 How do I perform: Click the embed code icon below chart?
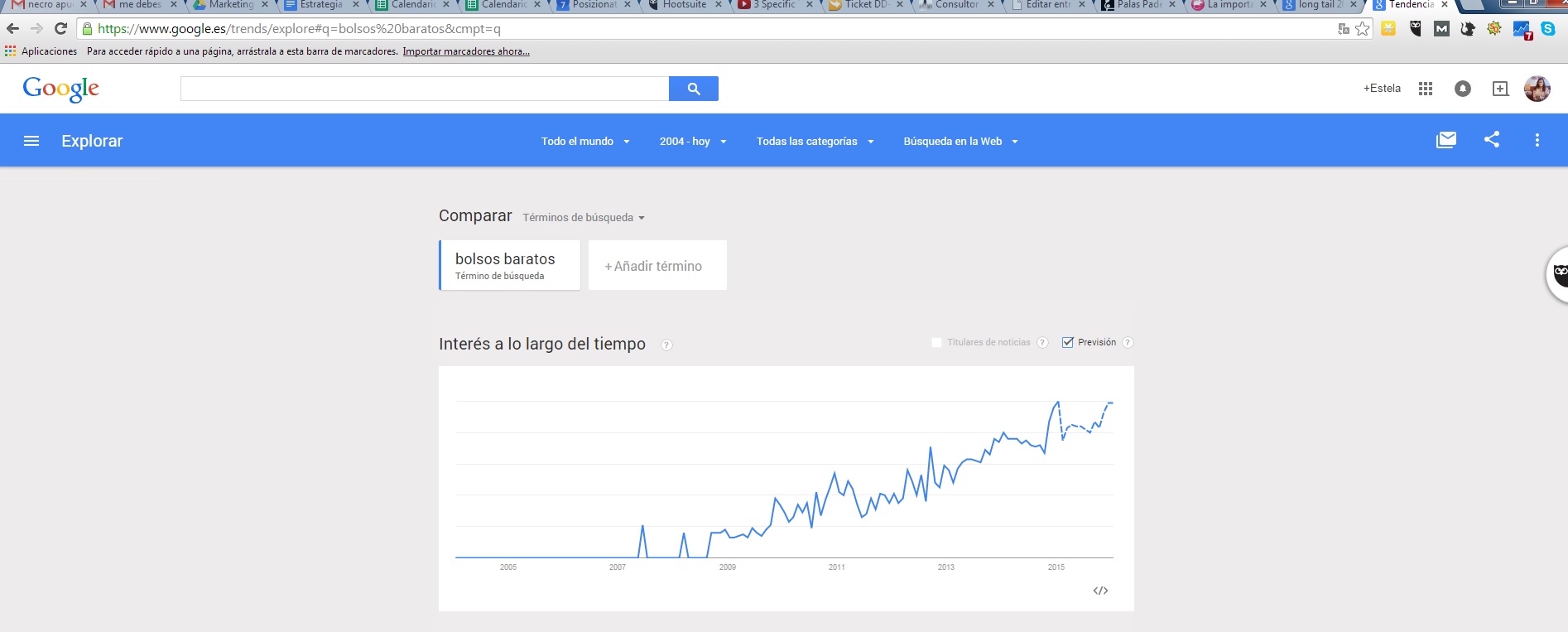[x=1100, y=591]
